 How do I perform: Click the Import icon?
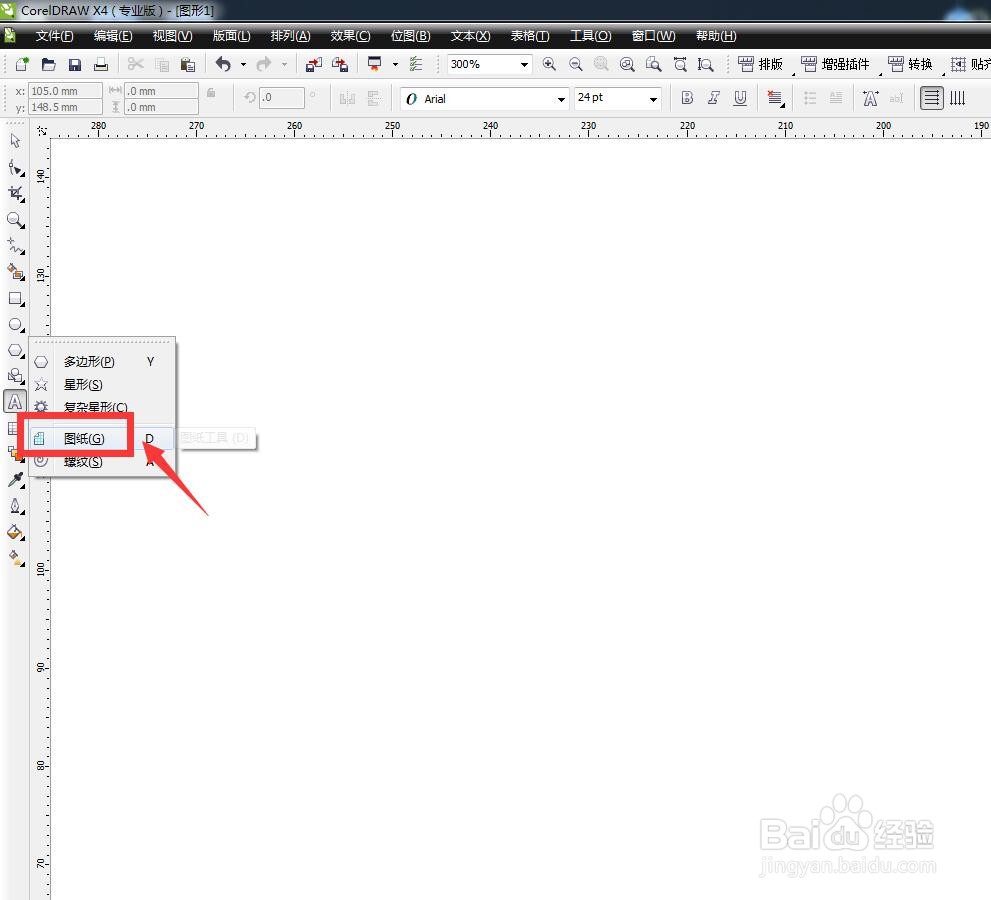tap(313, 64)
